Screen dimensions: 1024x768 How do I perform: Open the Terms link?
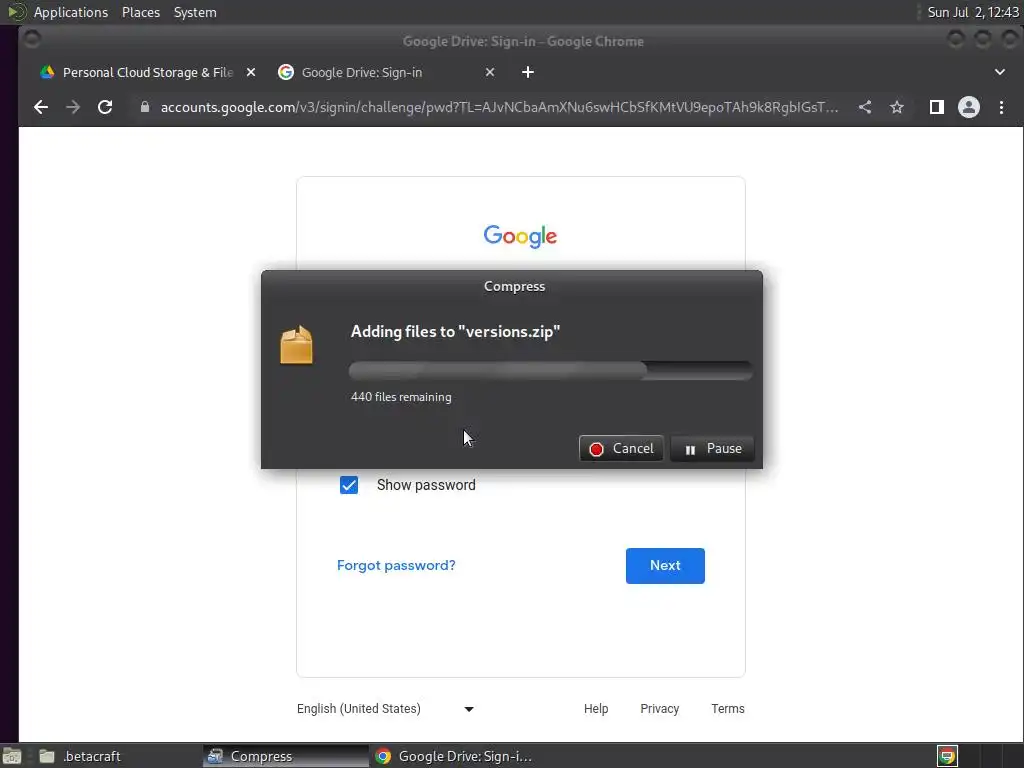(728, 709)
